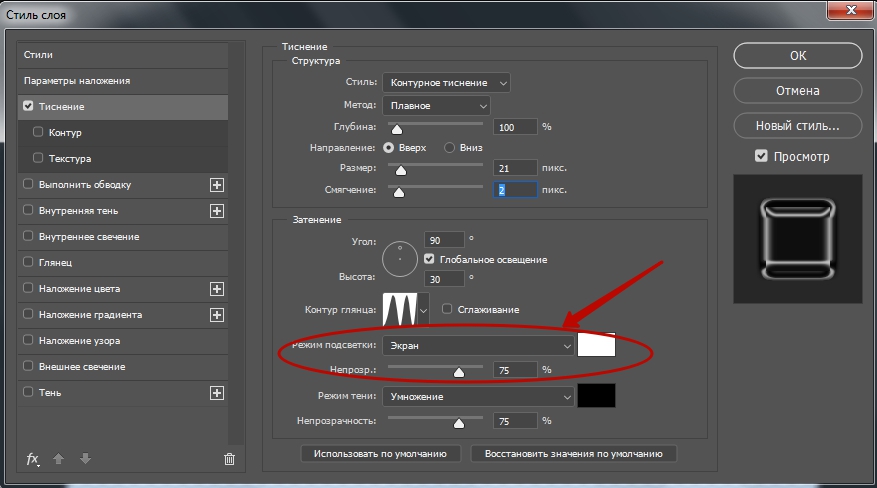Click the shadow opacity field showing 75
877x488 pixels.
(515, 421)
